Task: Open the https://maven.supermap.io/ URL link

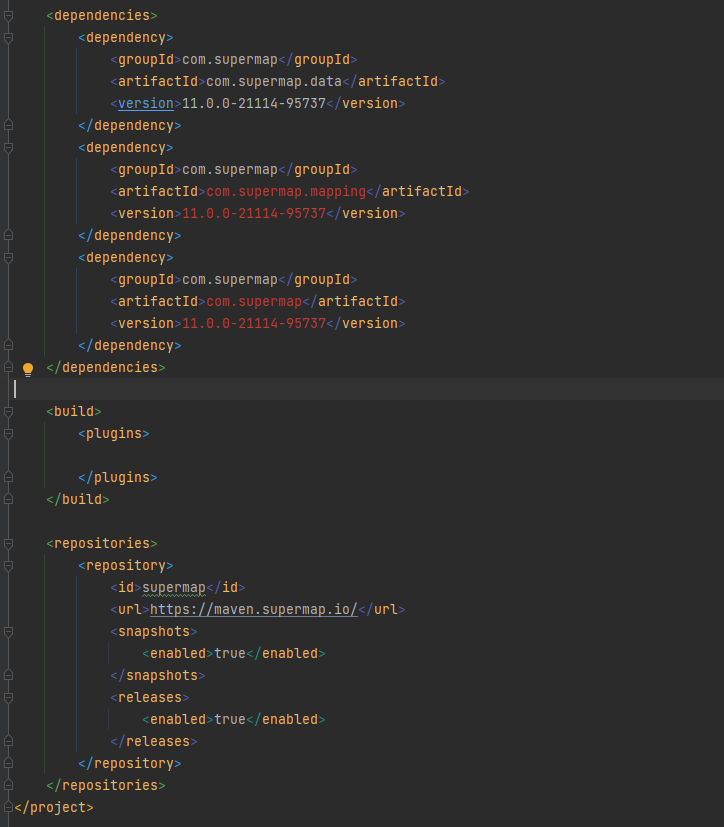Action: click(254, 609)
